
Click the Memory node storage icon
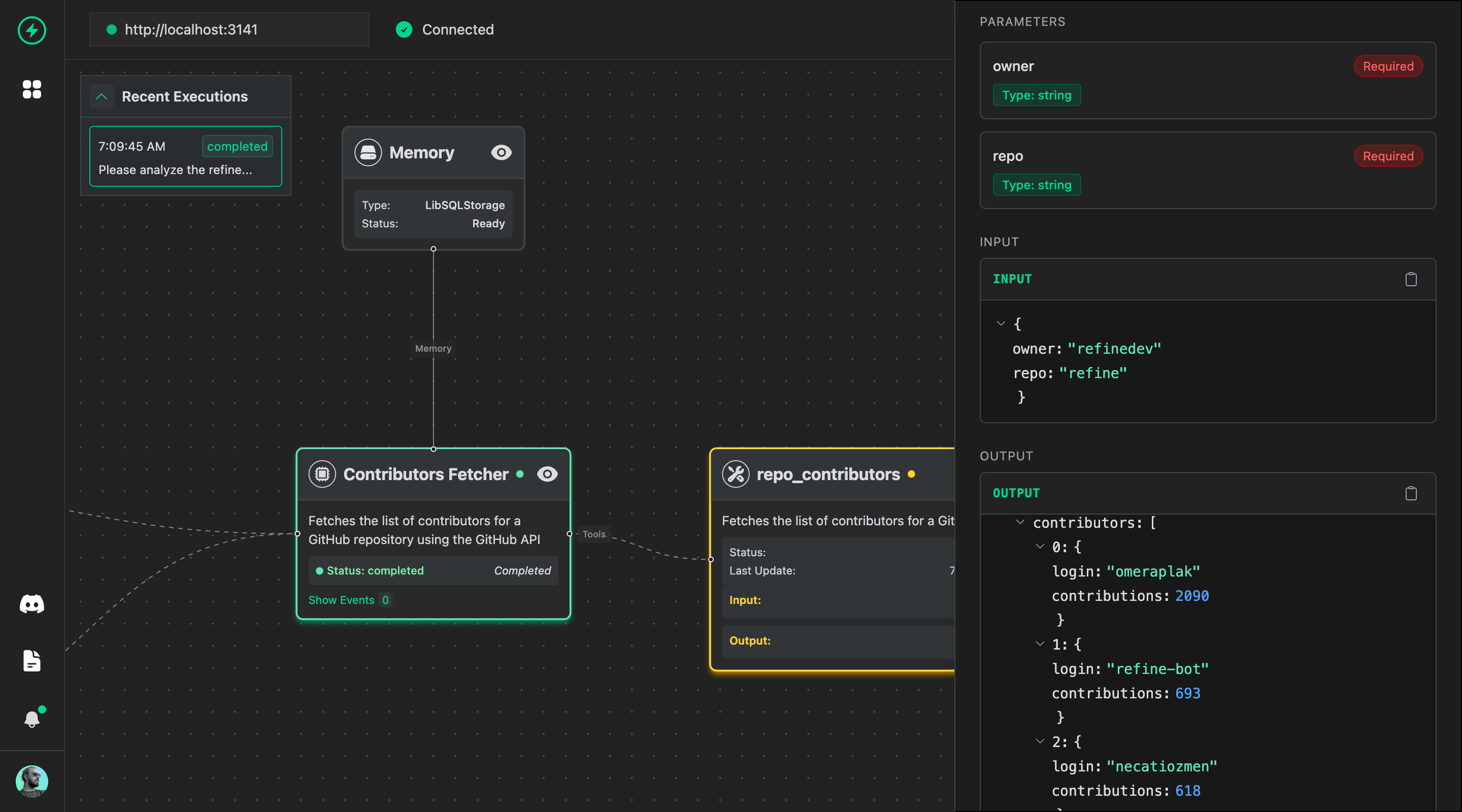click(x=368, y=153)
